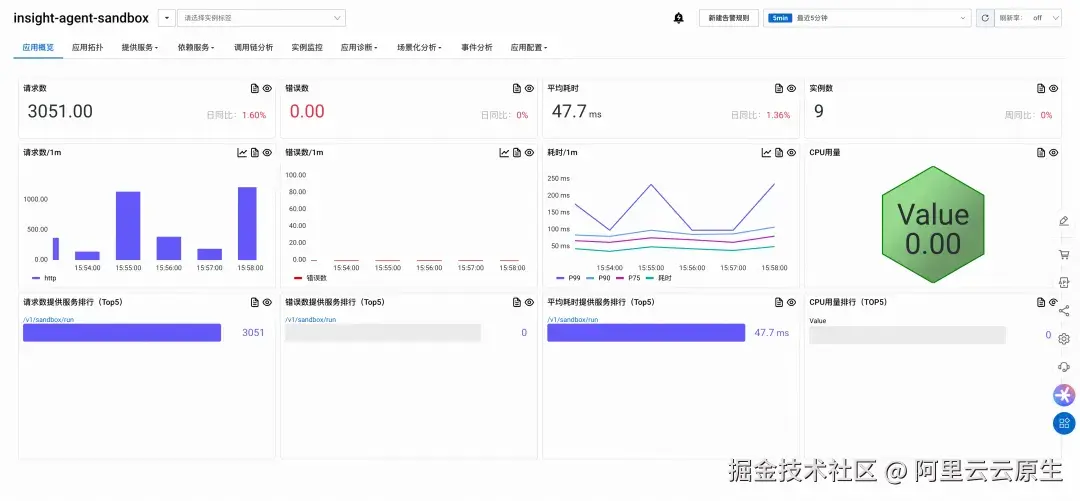Click the purple AI assistant icon
This screenshot has height=501, width=1080.
(x=1064, y=395)
